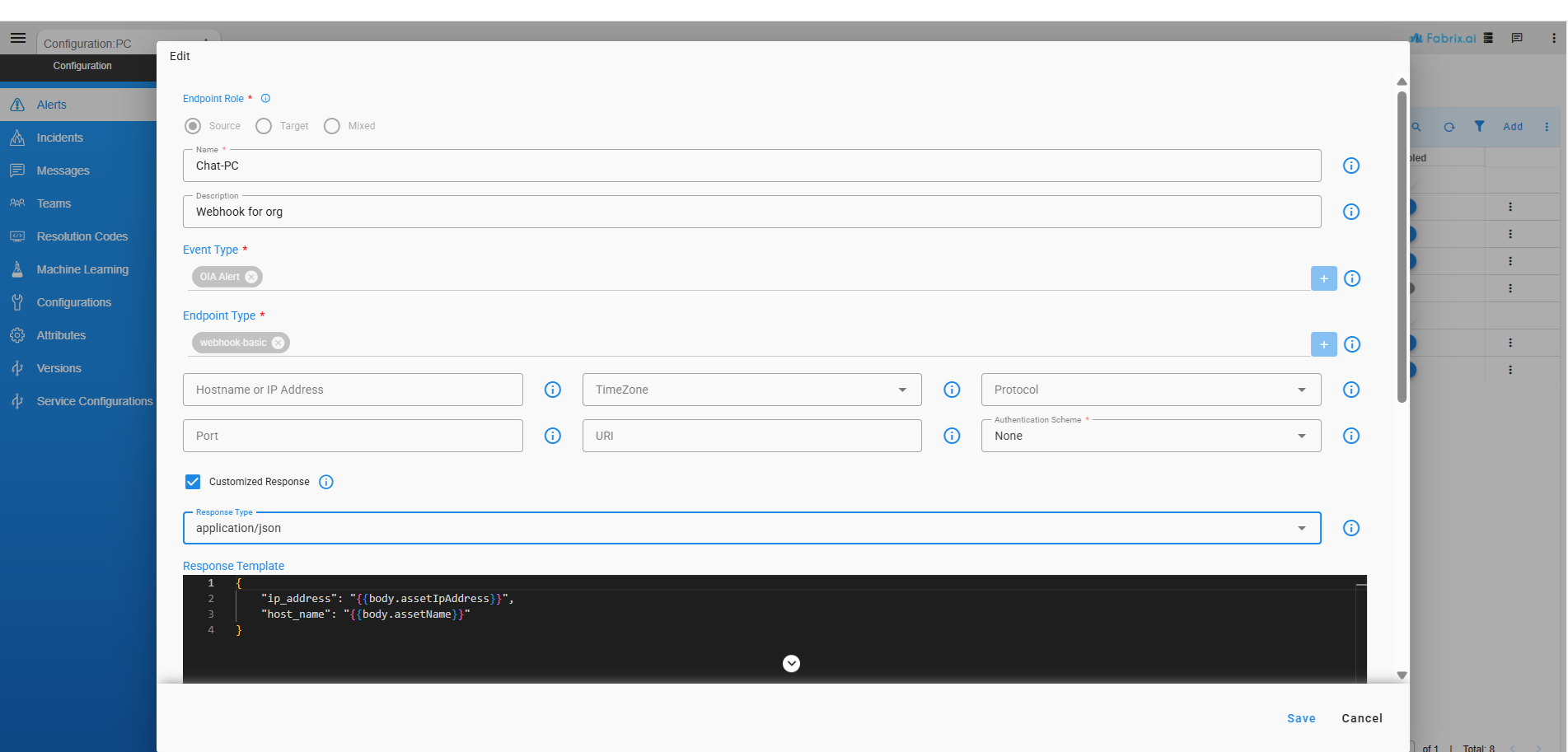Click the URI info icon
The height and width of the screenshot is (752, 1568).
pos(952,436)
